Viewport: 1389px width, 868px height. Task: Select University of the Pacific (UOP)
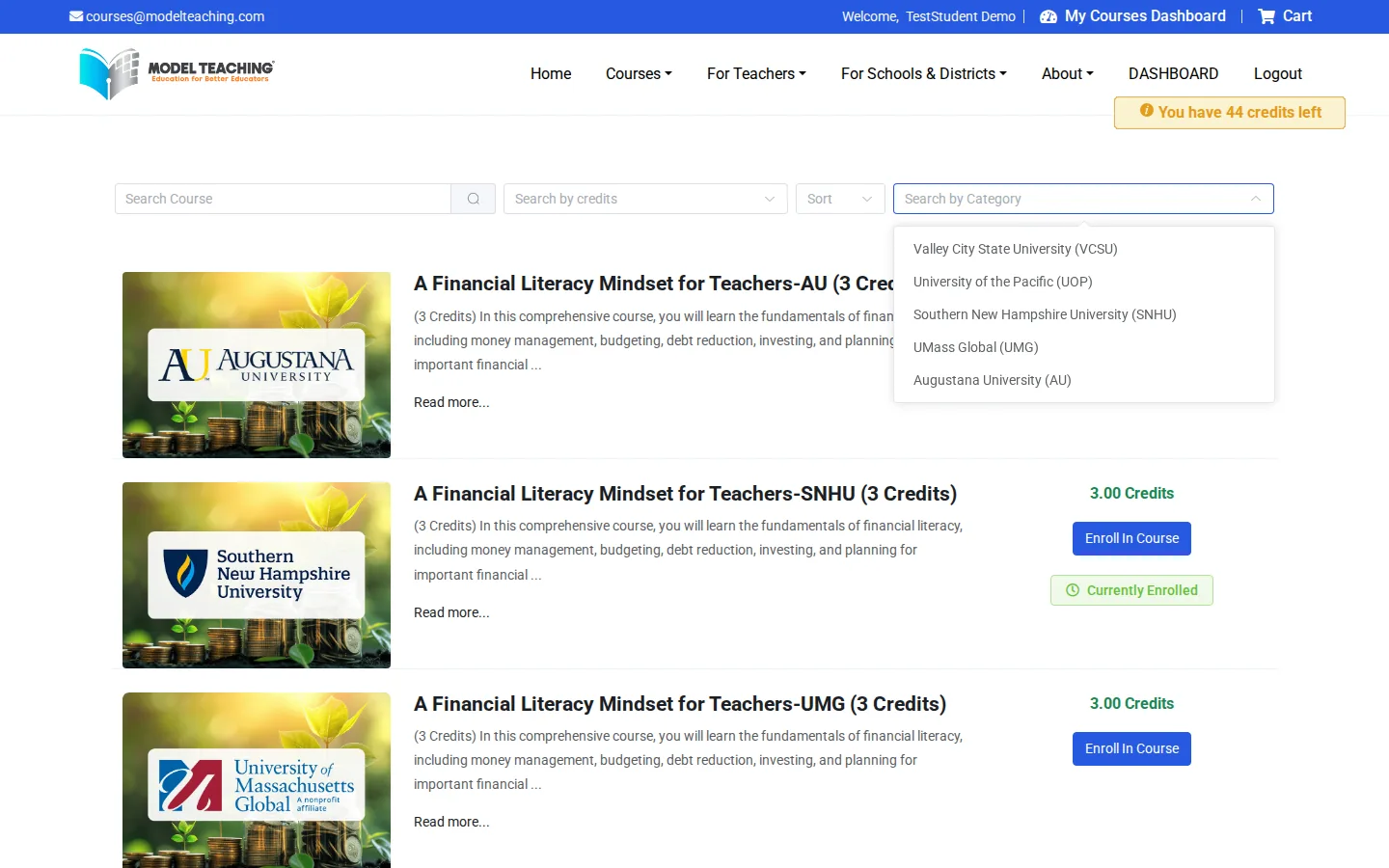point(1084,282)
